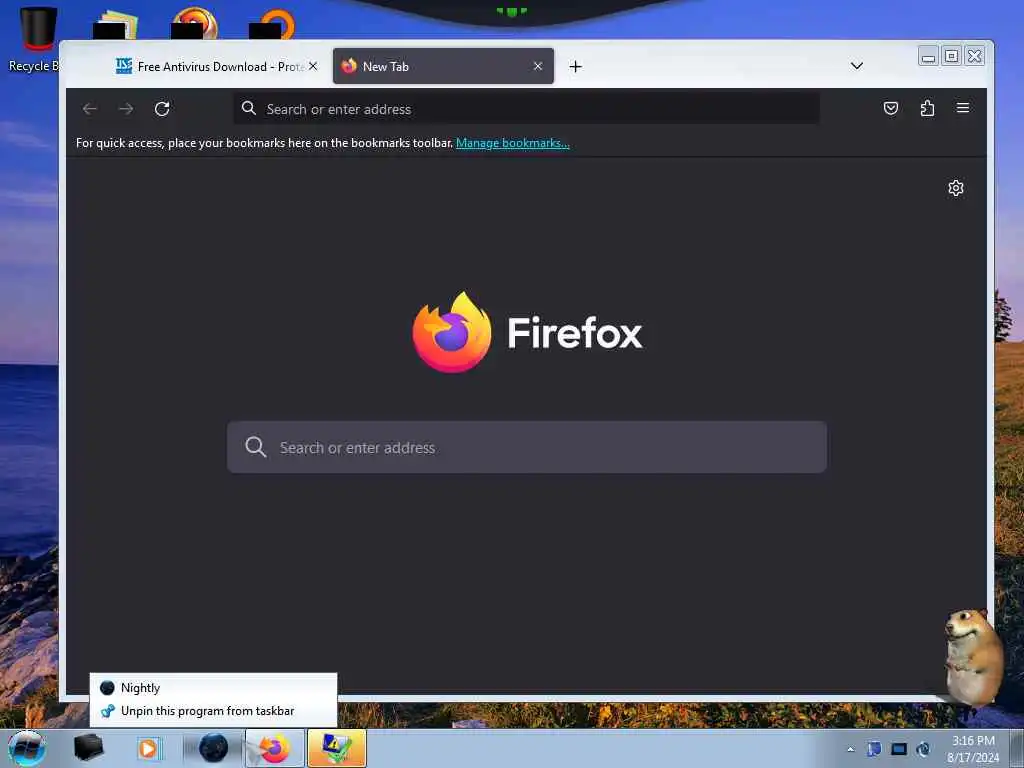Open the Nightly globe taskbar icon
1024x768 pixels.
214,748
